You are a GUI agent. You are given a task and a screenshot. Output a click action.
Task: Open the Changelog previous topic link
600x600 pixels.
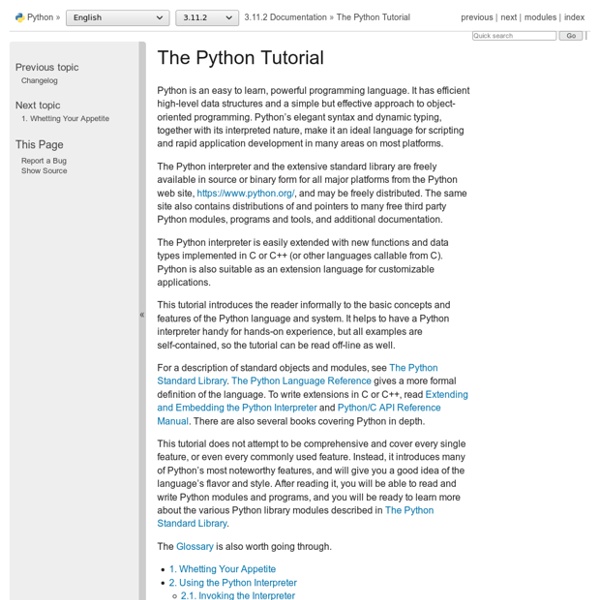(x=39, y=81)
